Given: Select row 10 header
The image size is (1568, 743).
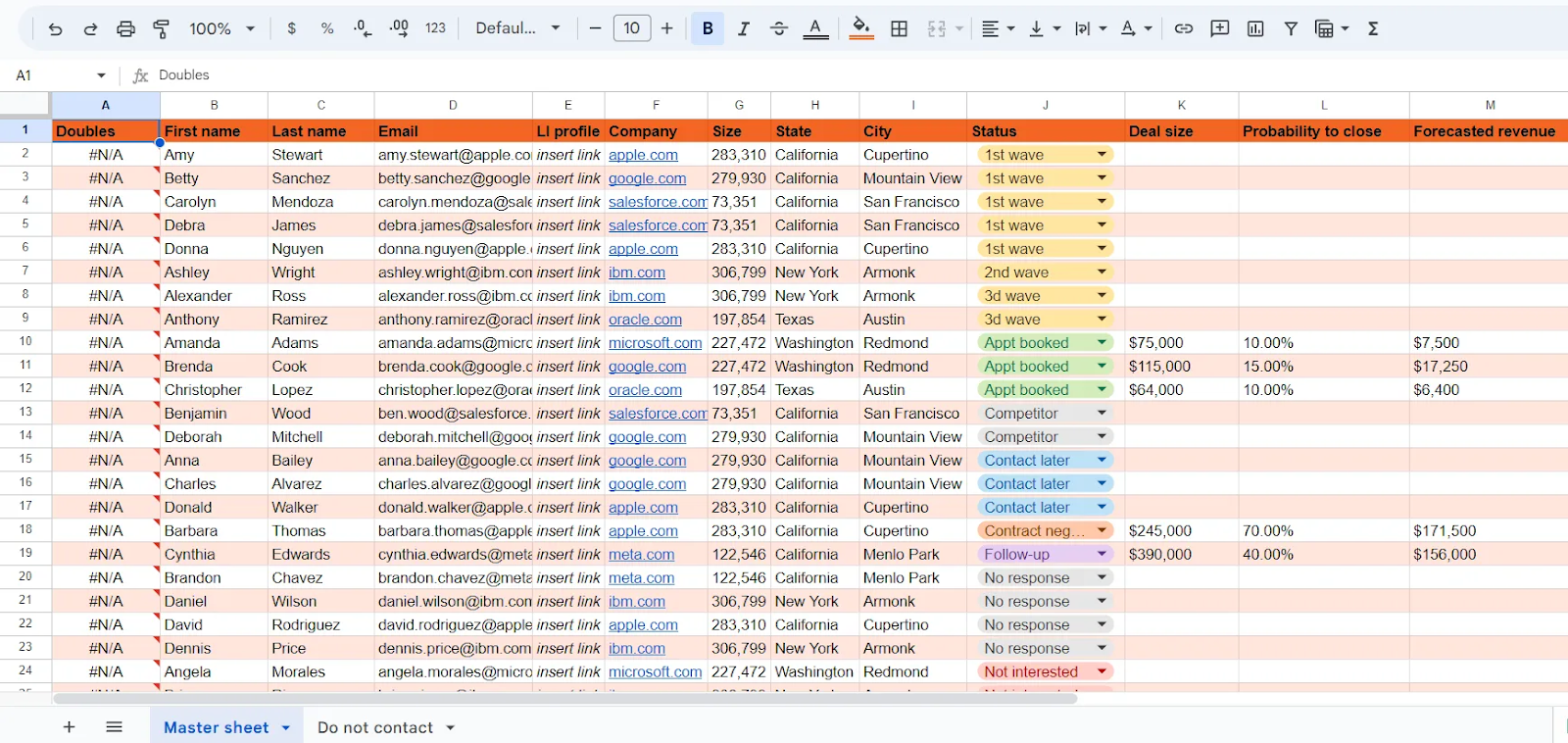Looking at the screenshot, I should [25, 342].
